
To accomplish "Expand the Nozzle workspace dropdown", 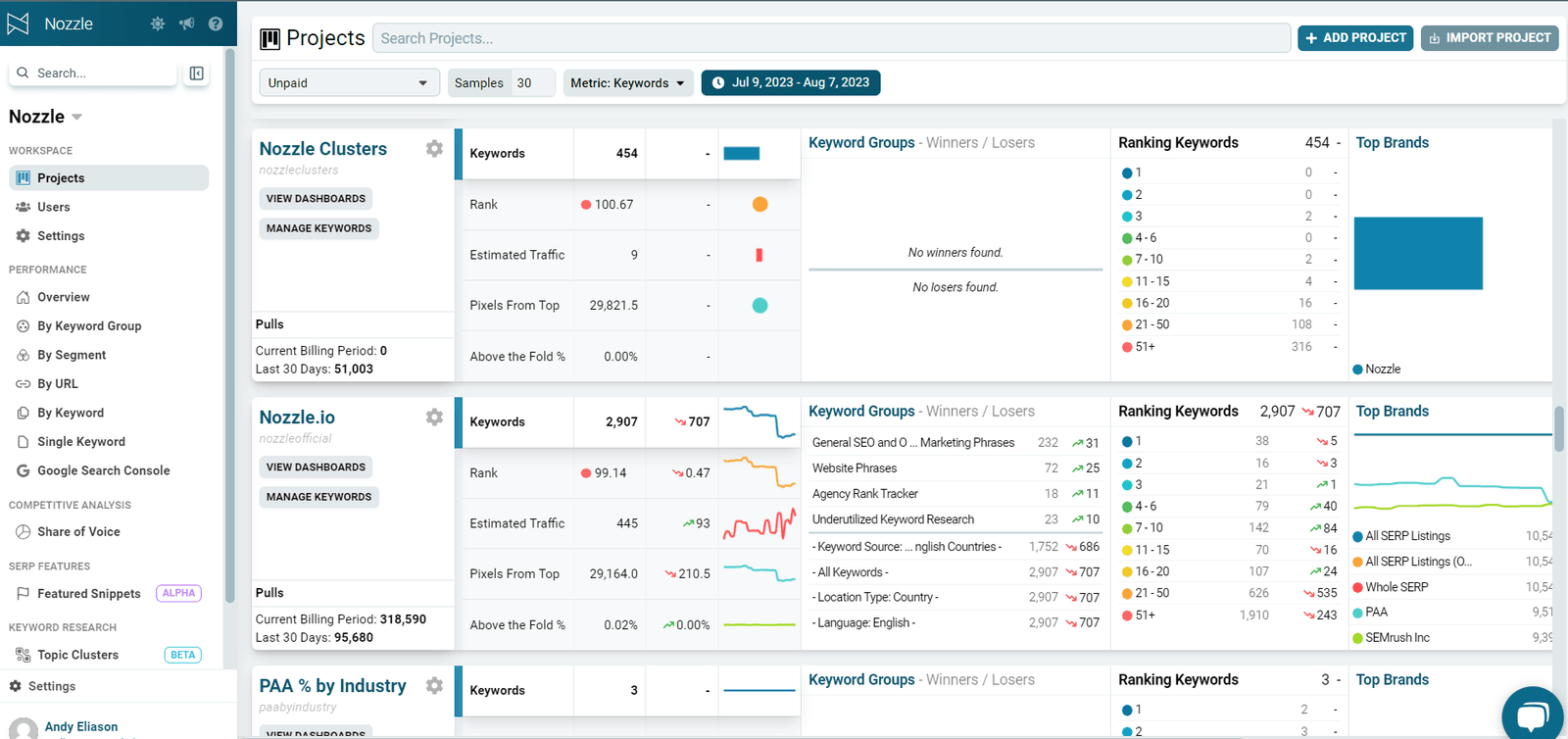I will 76,118.
